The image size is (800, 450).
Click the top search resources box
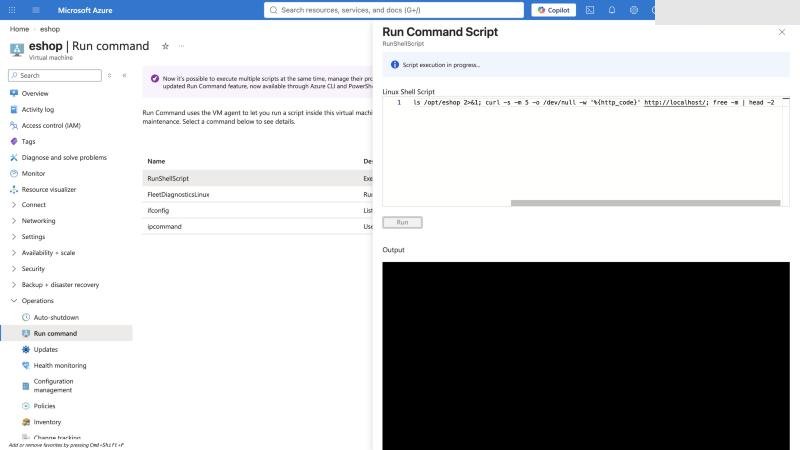point(393,10)
